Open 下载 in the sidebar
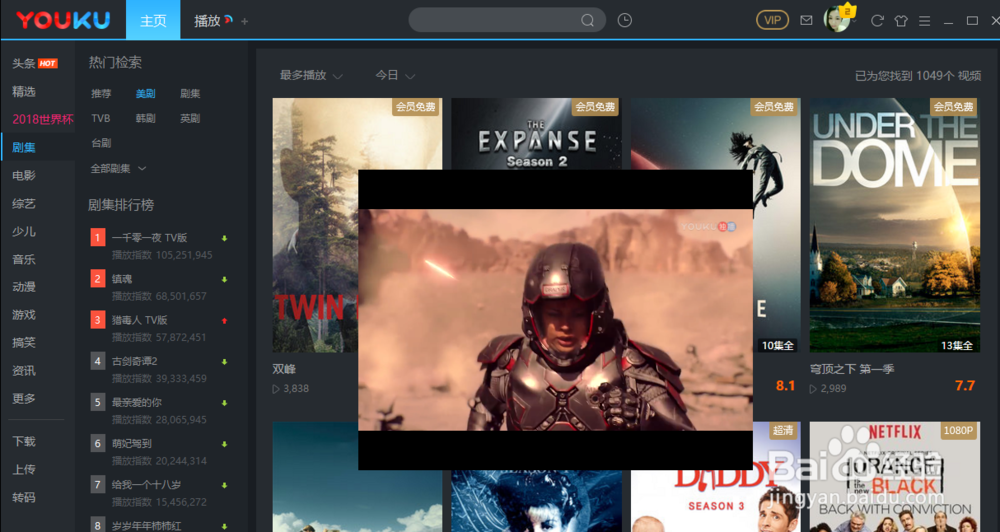 click(x=24, y=441)
